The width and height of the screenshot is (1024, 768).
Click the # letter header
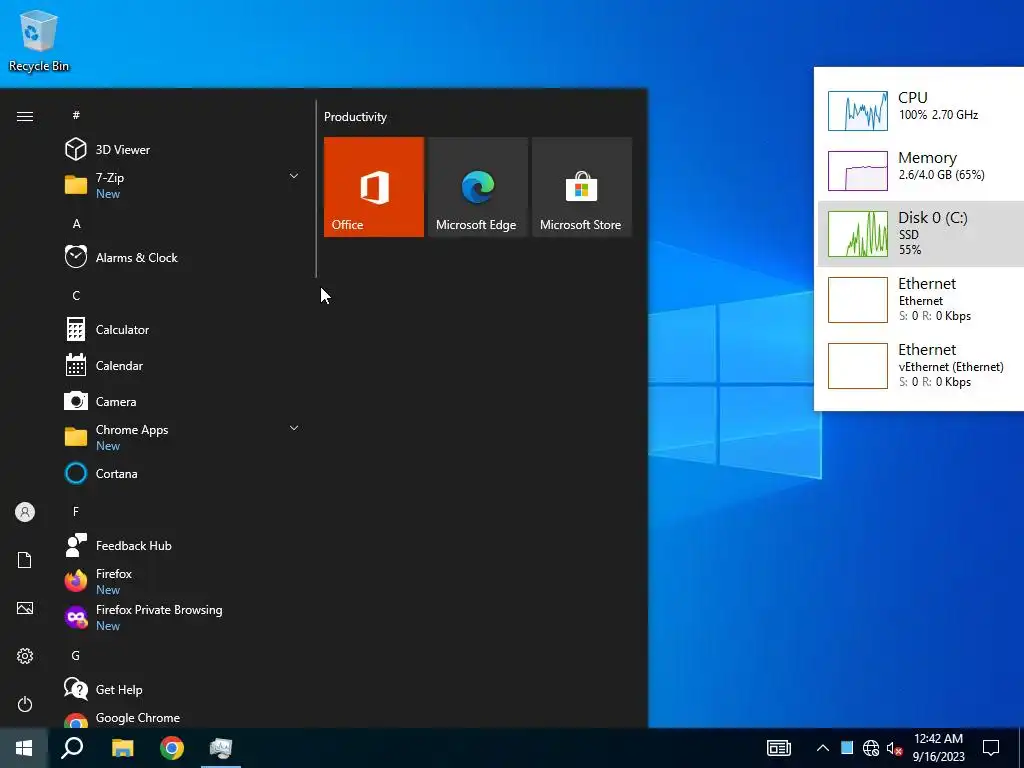[x=76, y=115]
